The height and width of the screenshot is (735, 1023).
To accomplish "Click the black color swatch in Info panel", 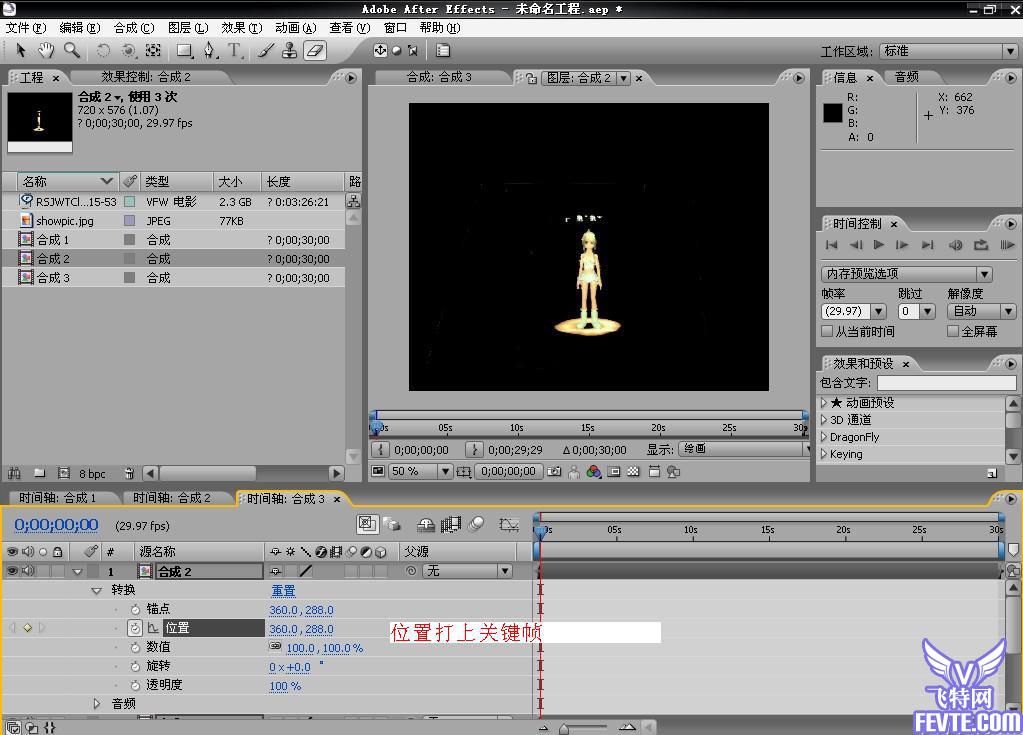I will click(x=832, y=113).
